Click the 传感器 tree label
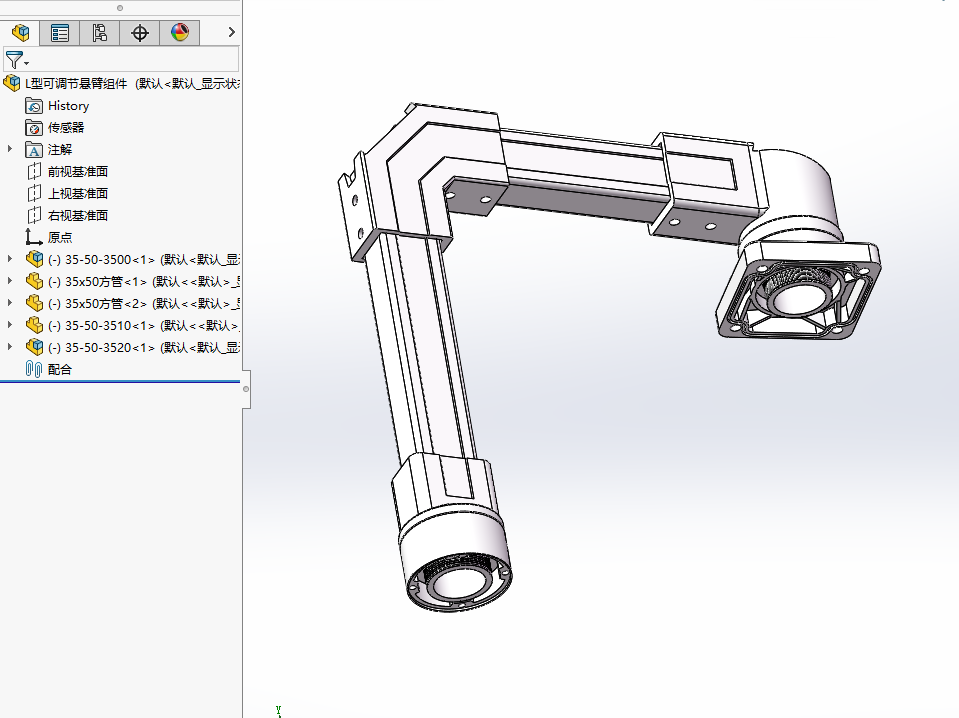The height and width of the screenshot is (718, 959). [x=66, y=128]
